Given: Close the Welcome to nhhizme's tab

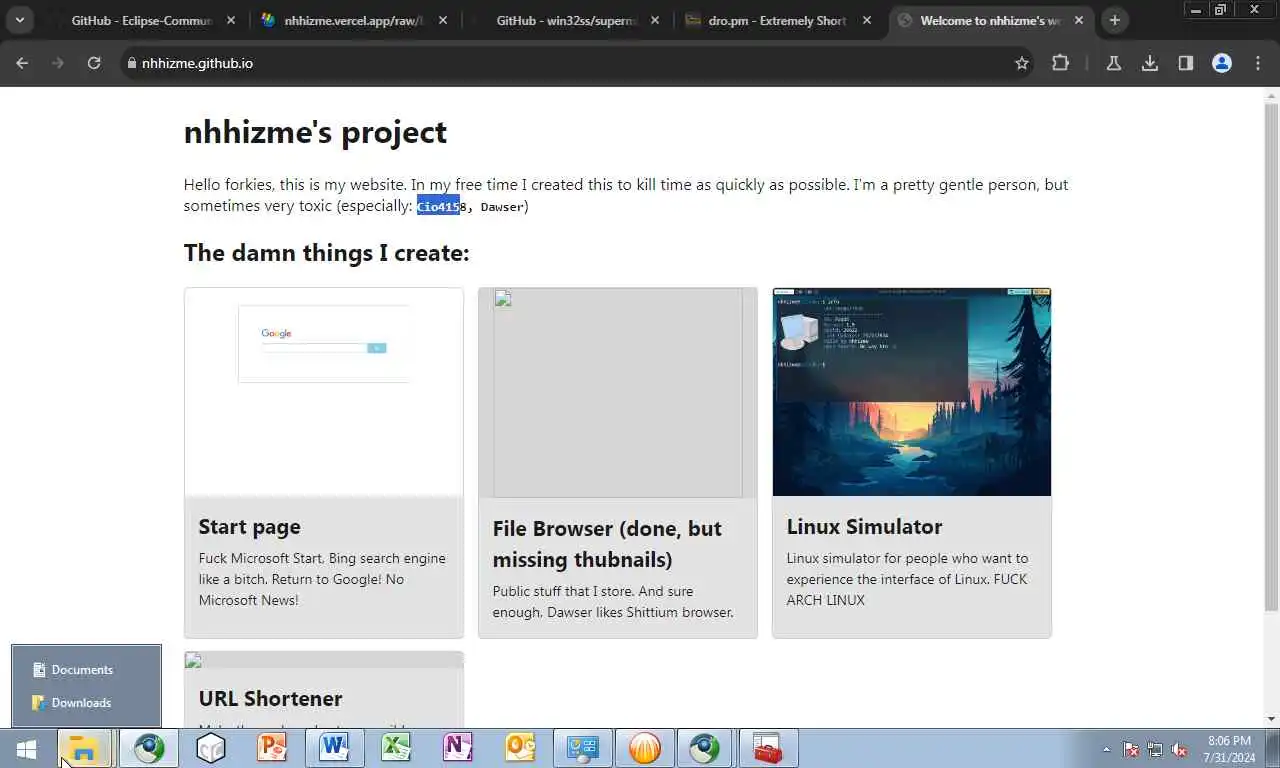Looking at the screenshot, I should point(1079,20).
